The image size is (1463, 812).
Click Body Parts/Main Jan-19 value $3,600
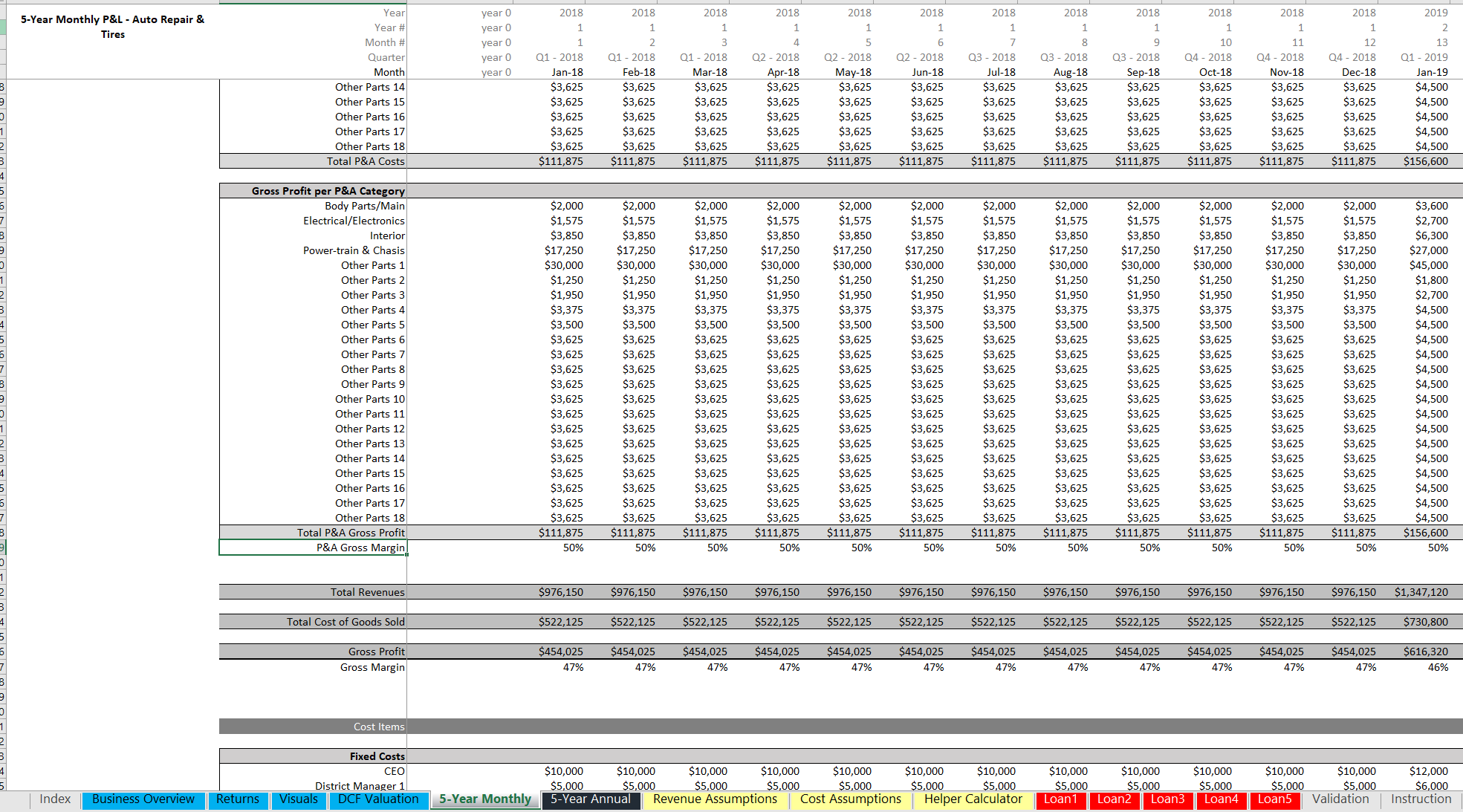1432,206
